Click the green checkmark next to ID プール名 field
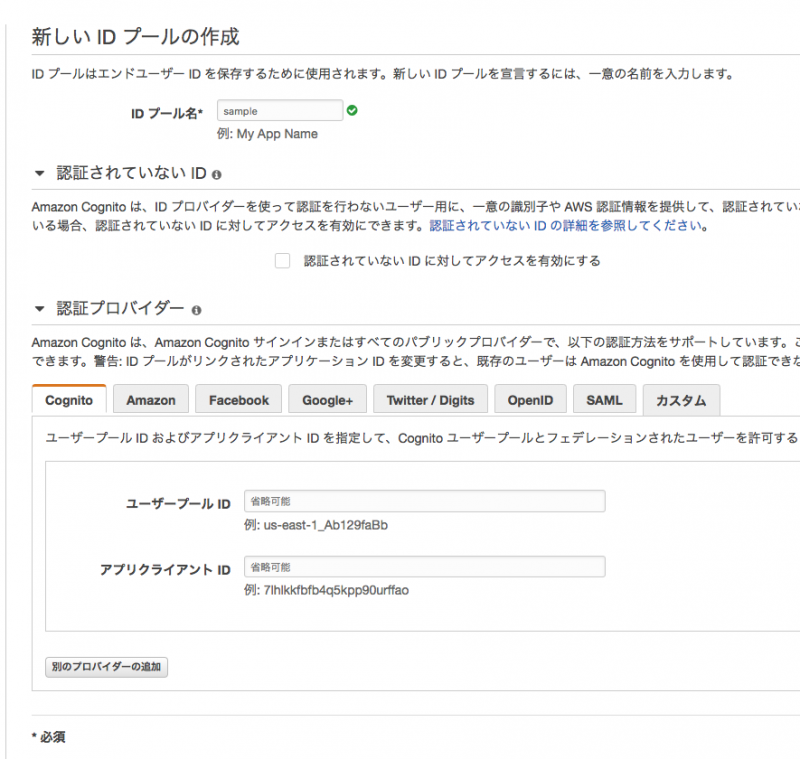The image size is (800, 759). click(352, 110)
